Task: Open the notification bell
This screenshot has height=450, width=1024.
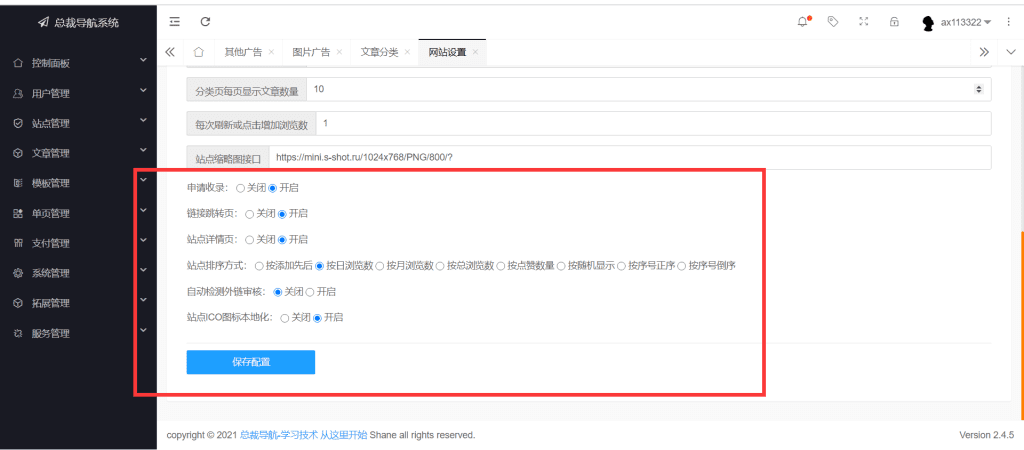Action: 802,21
